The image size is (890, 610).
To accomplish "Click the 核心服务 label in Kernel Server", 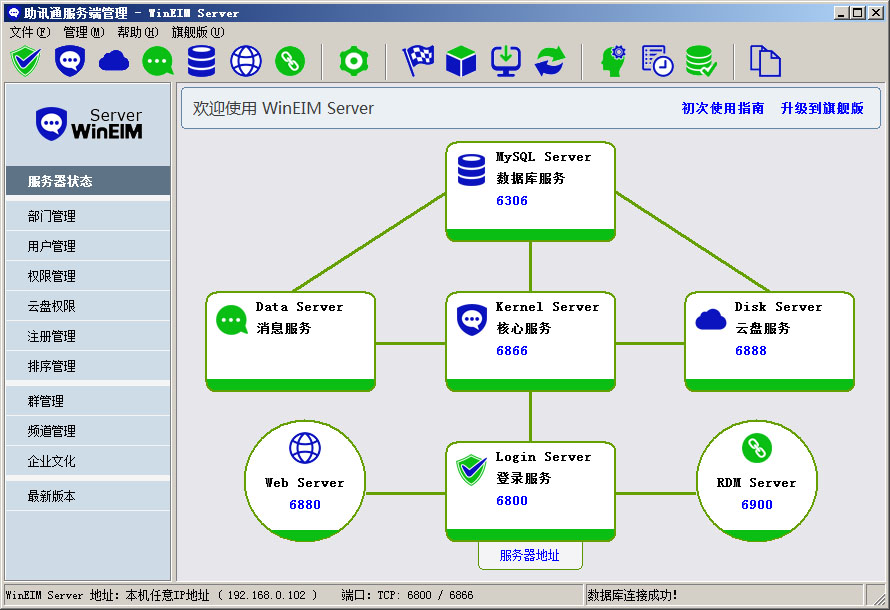I will pyautogui.click(x=523, y=329).
